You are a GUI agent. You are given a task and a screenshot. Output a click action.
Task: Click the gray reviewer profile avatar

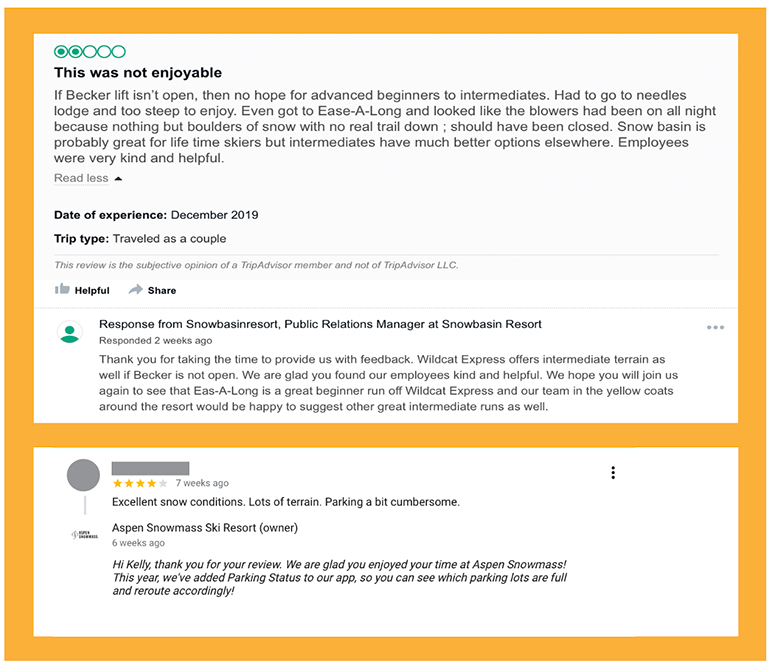point(83,475)
